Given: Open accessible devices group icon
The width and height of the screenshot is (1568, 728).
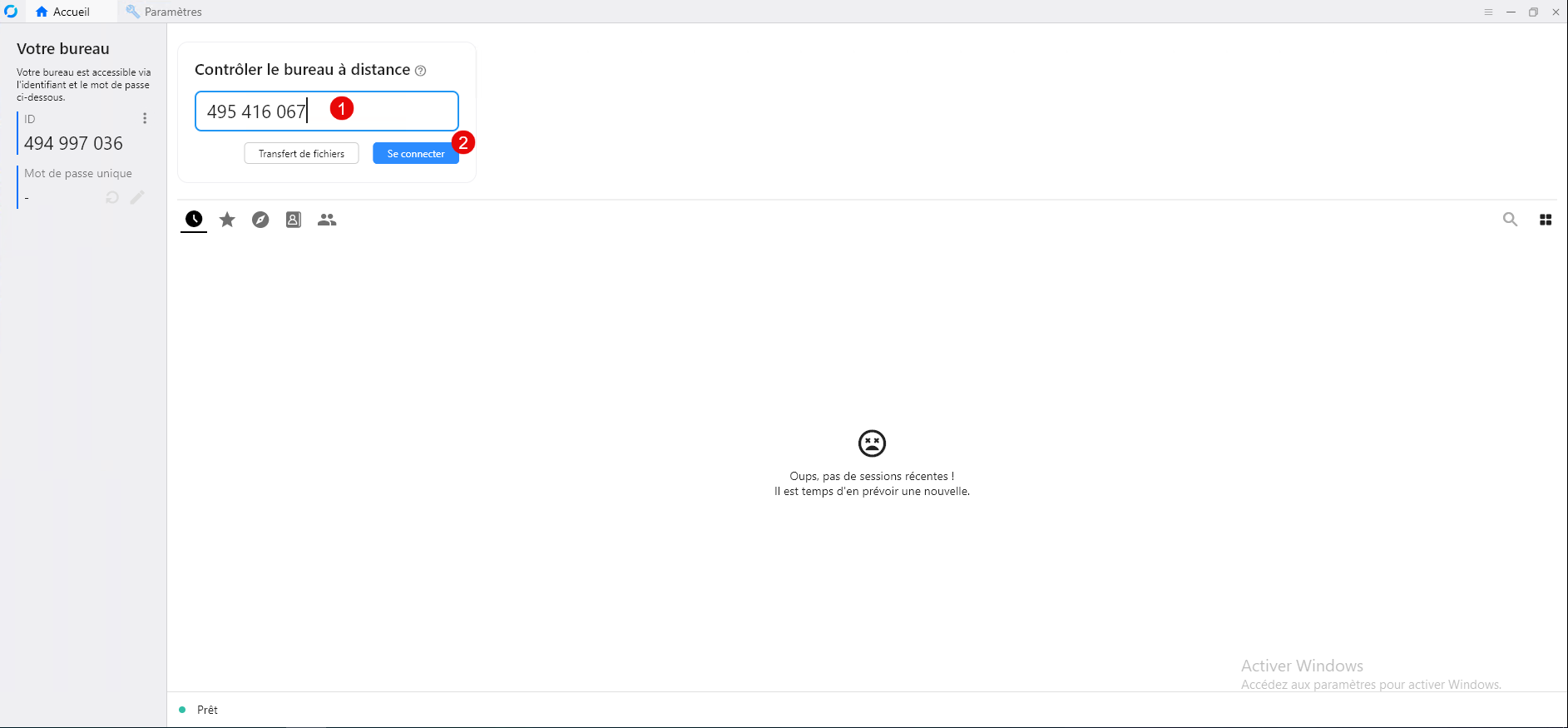Looking at the screenshot, I should point(327,220).
